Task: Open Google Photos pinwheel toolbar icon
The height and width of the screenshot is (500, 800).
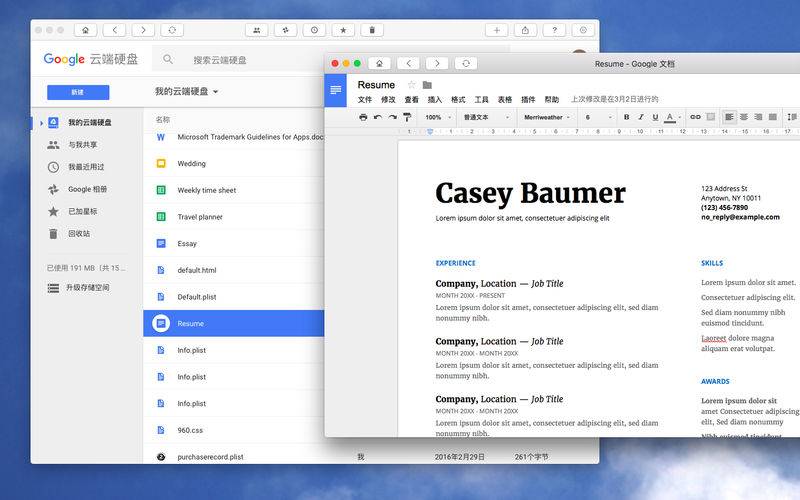Action: pyautogui.click(x=286, y=30)
